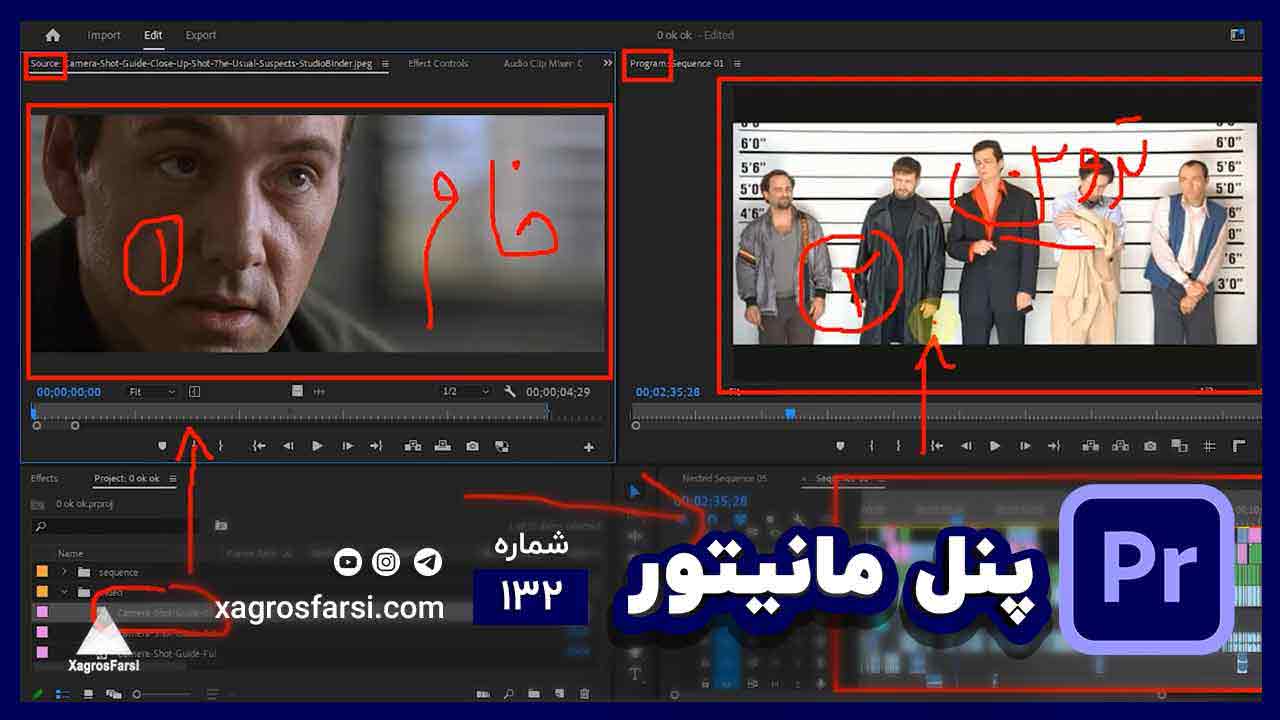Select the Program: Sequence 01 tab
The image size is (1280, 720).
coord(676,64)
